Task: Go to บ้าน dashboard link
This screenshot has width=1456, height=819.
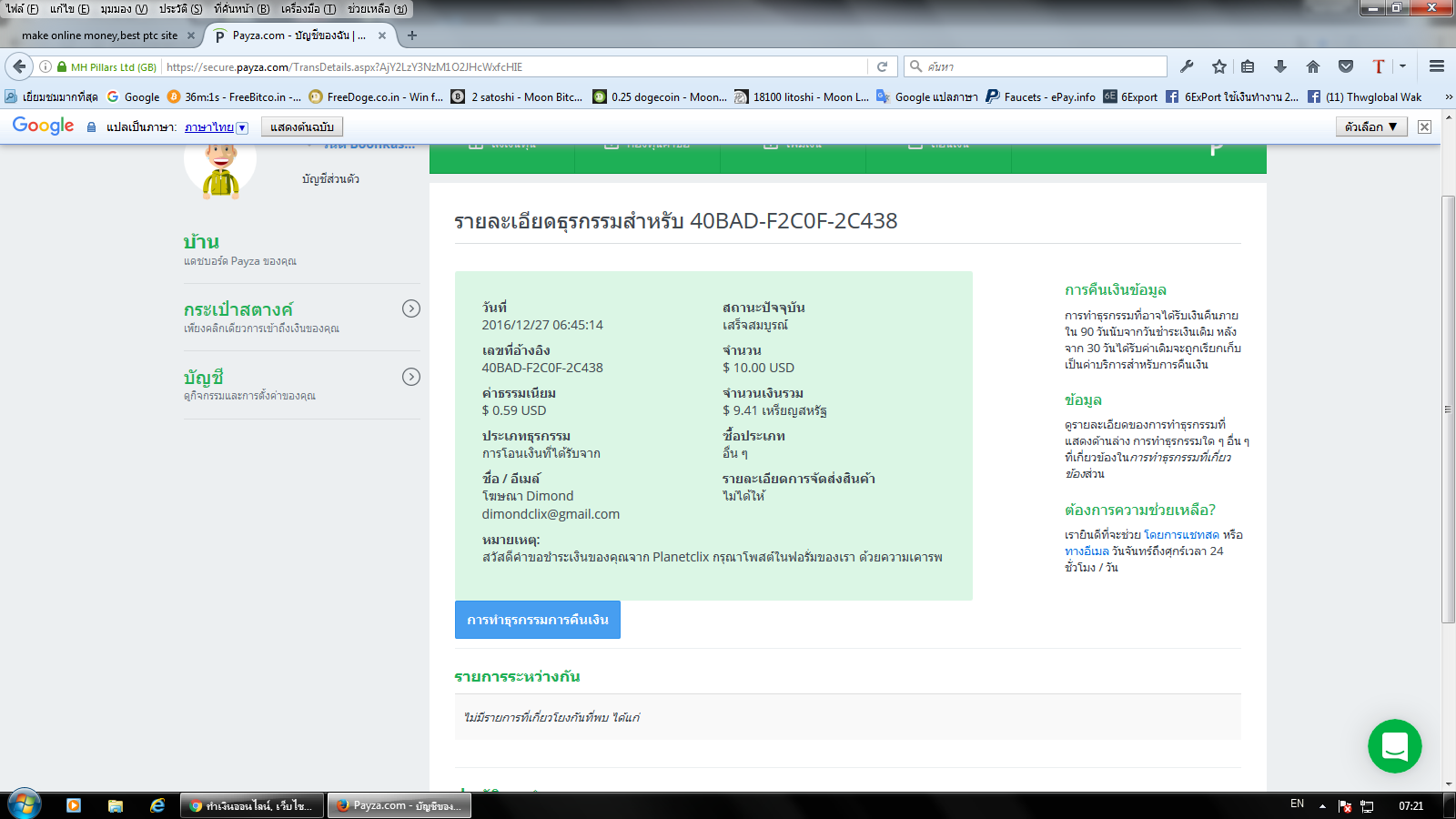Action: (201, 242)
